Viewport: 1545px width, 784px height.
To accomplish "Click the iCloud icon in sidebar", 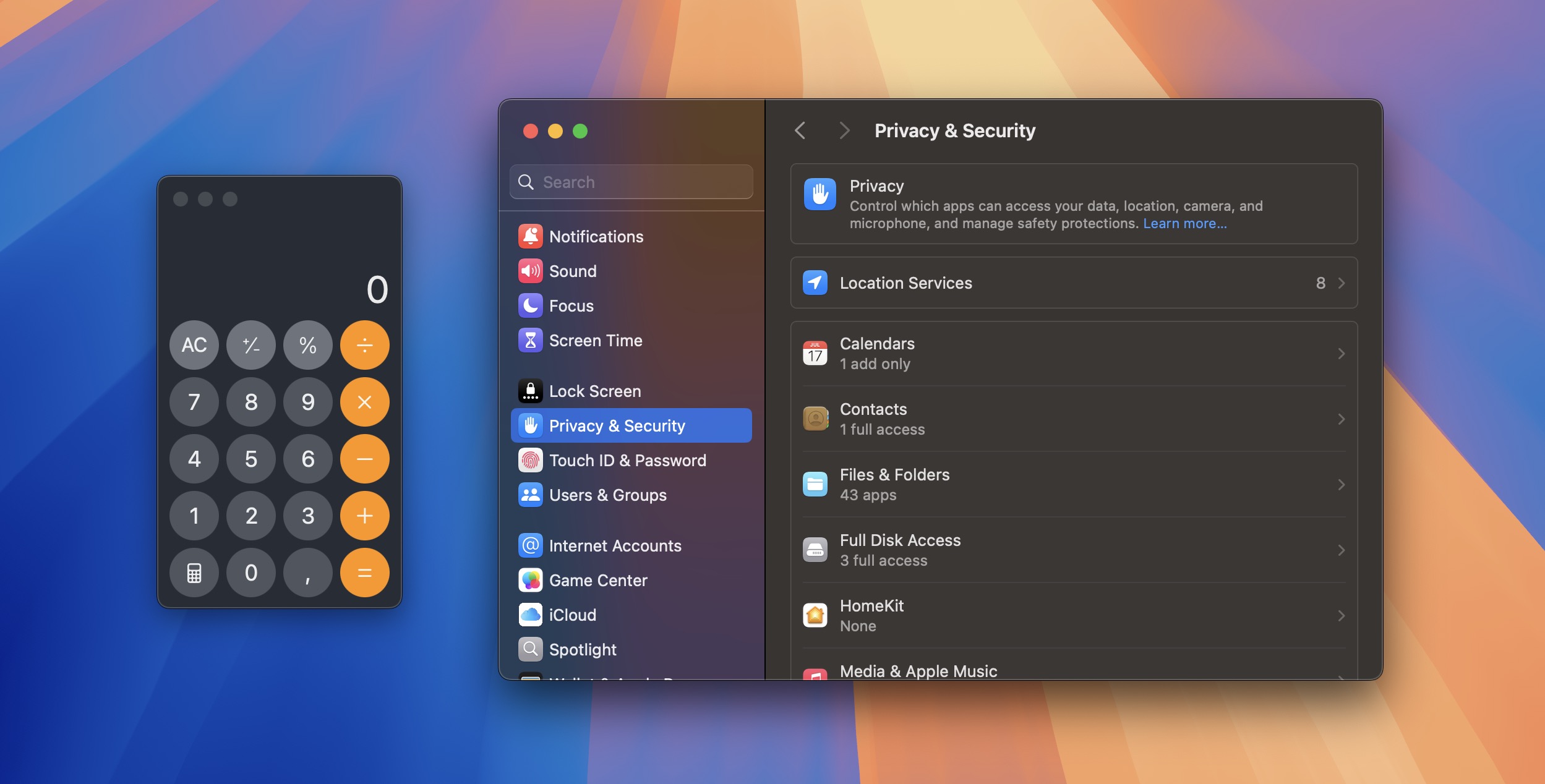I will click(530, 614).
